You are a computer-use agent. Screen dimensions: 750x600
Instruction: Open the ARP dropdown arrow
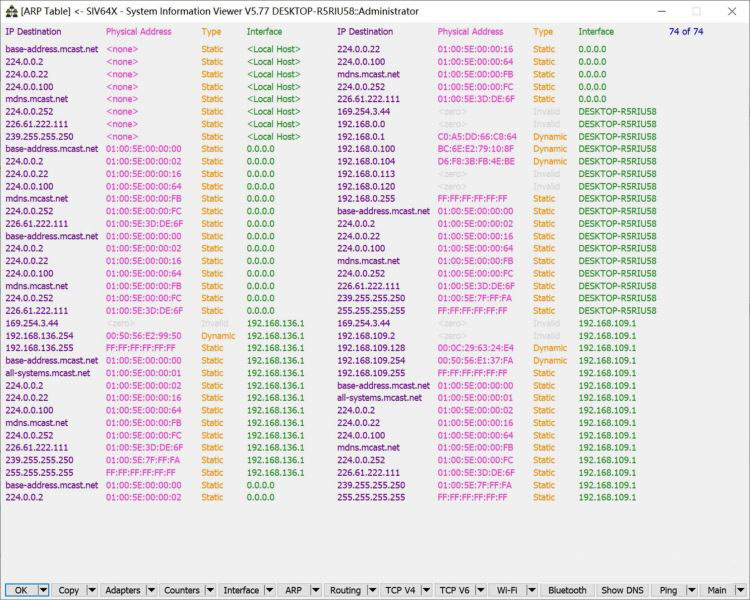(x=315, y=590)
